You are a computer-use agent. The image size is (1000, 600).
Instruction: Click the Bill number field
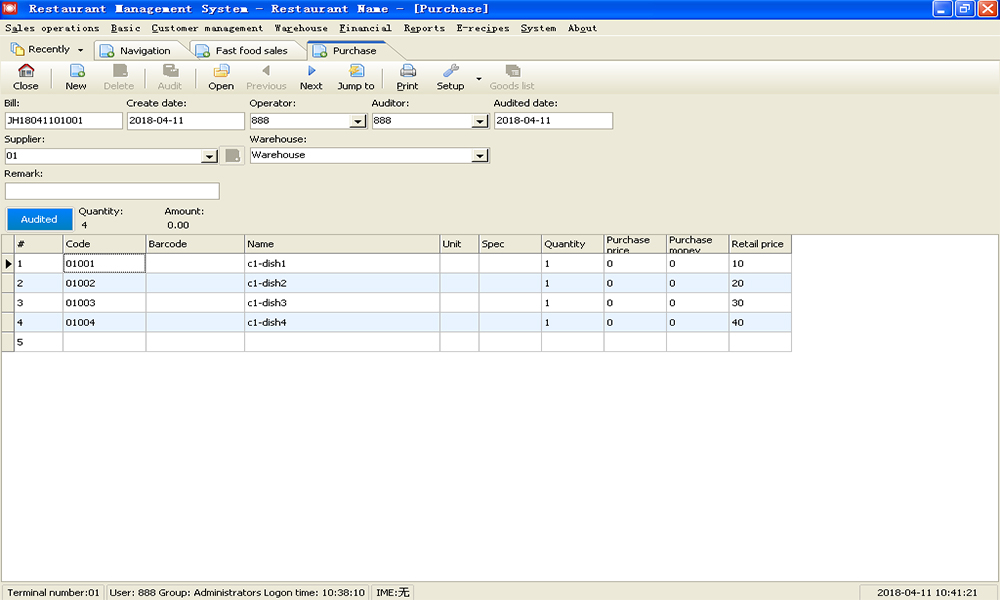(x=63, y=121)
